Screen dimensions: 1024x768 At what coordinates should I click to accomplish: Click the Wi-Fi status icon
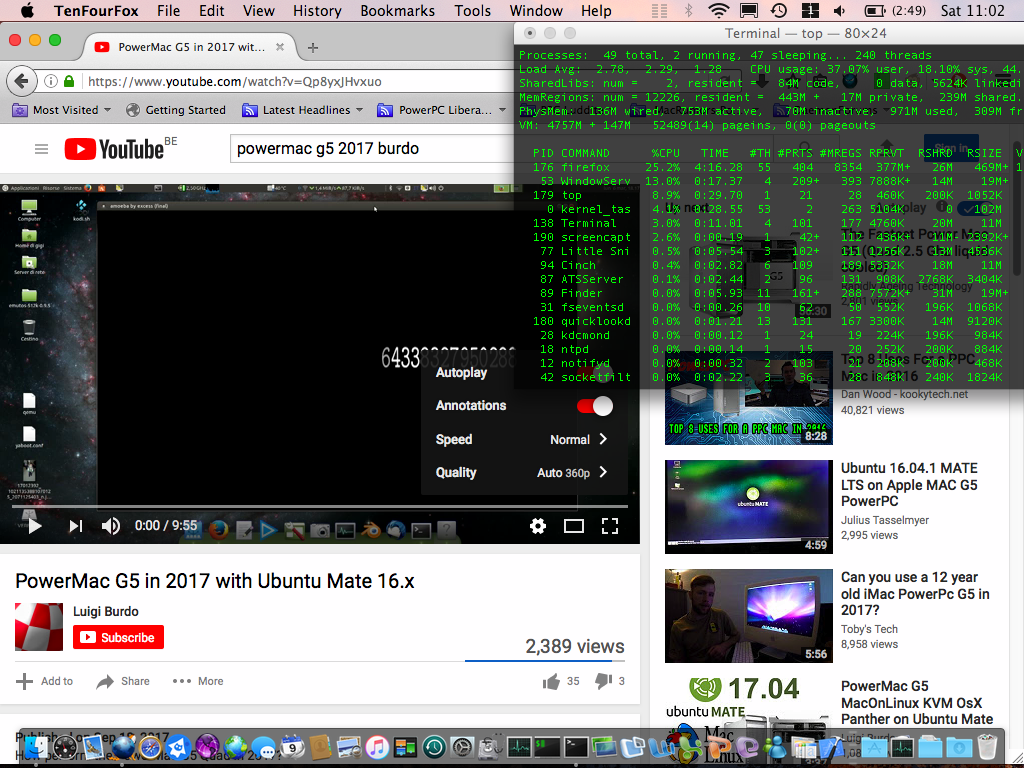(719, 11)
